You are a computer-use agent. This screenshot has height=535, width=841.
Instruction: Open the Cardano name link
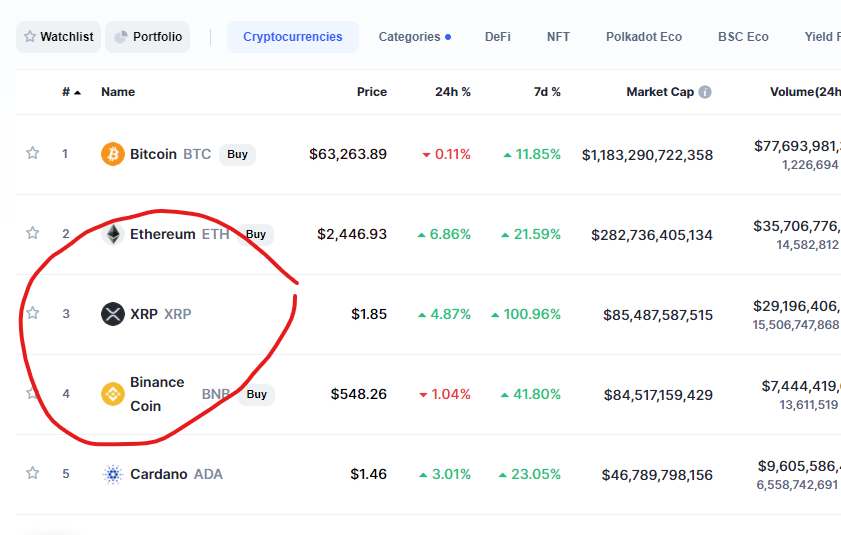(159, 474)
